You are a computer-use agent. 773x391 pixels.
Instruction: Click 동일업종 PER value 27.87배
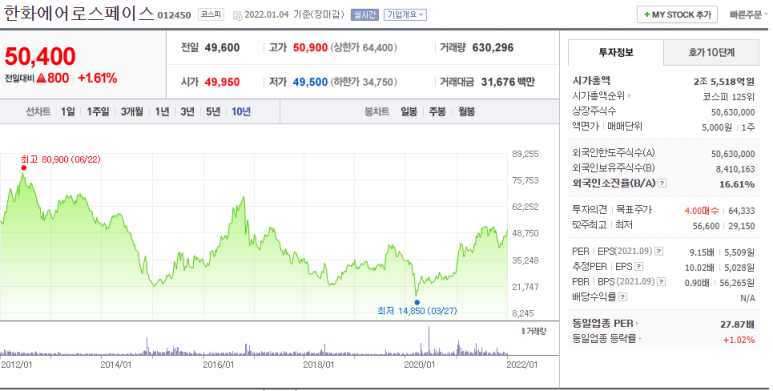point(738,324)
